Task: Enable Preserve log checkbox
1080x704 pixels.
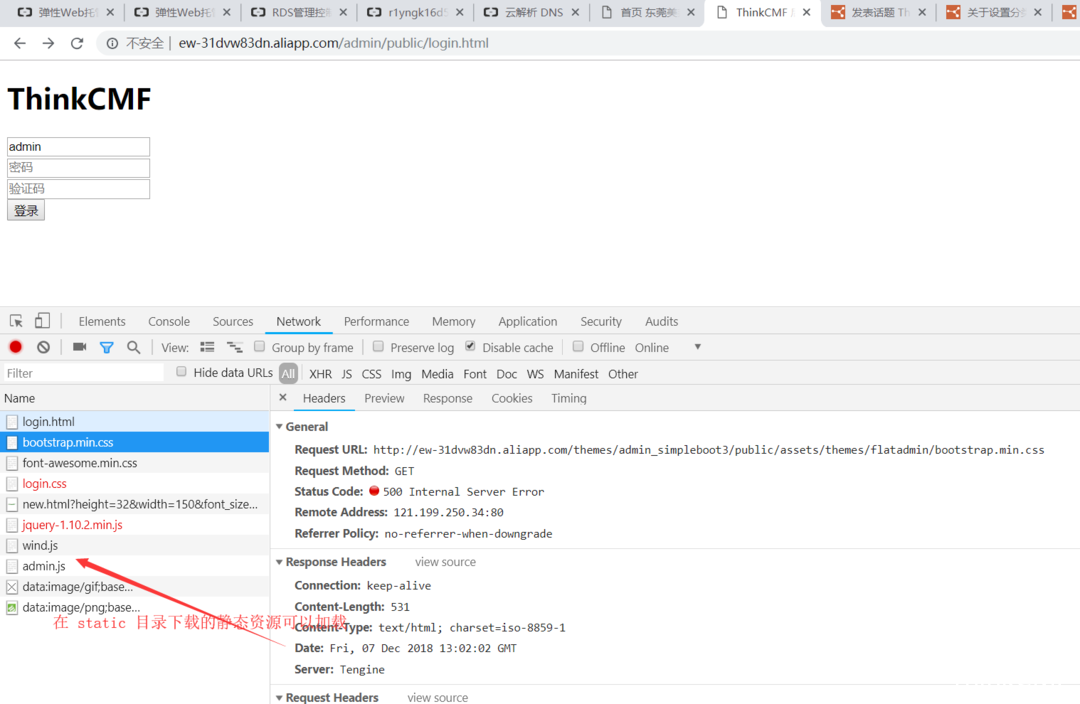Action: coord(378,346)
